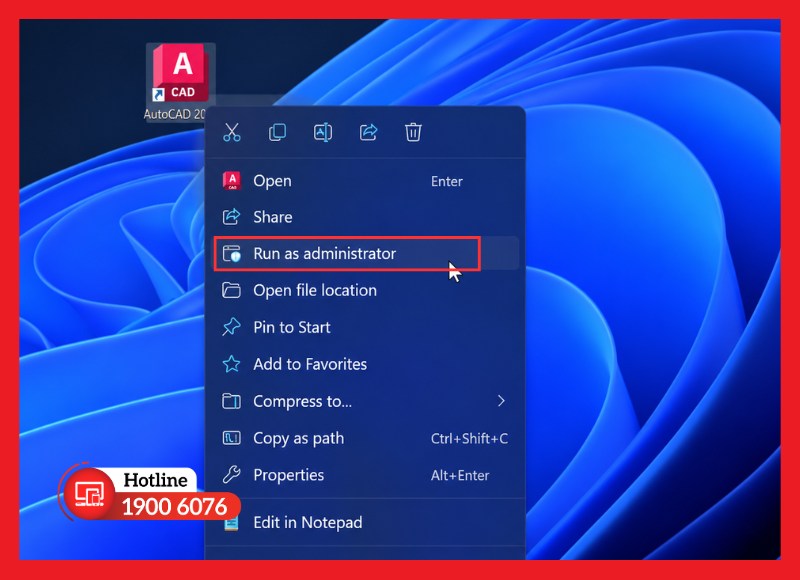Click the star icon beside Add to Favorites

(232, 364)
